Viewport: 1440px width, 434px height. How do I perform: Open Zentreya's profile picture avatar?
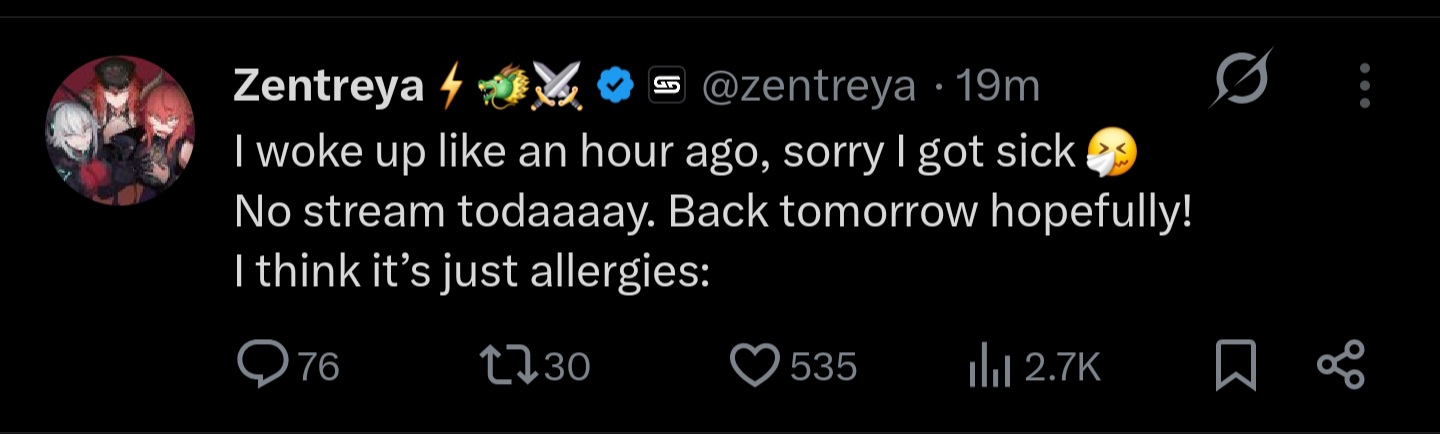(x=120, y=130)
